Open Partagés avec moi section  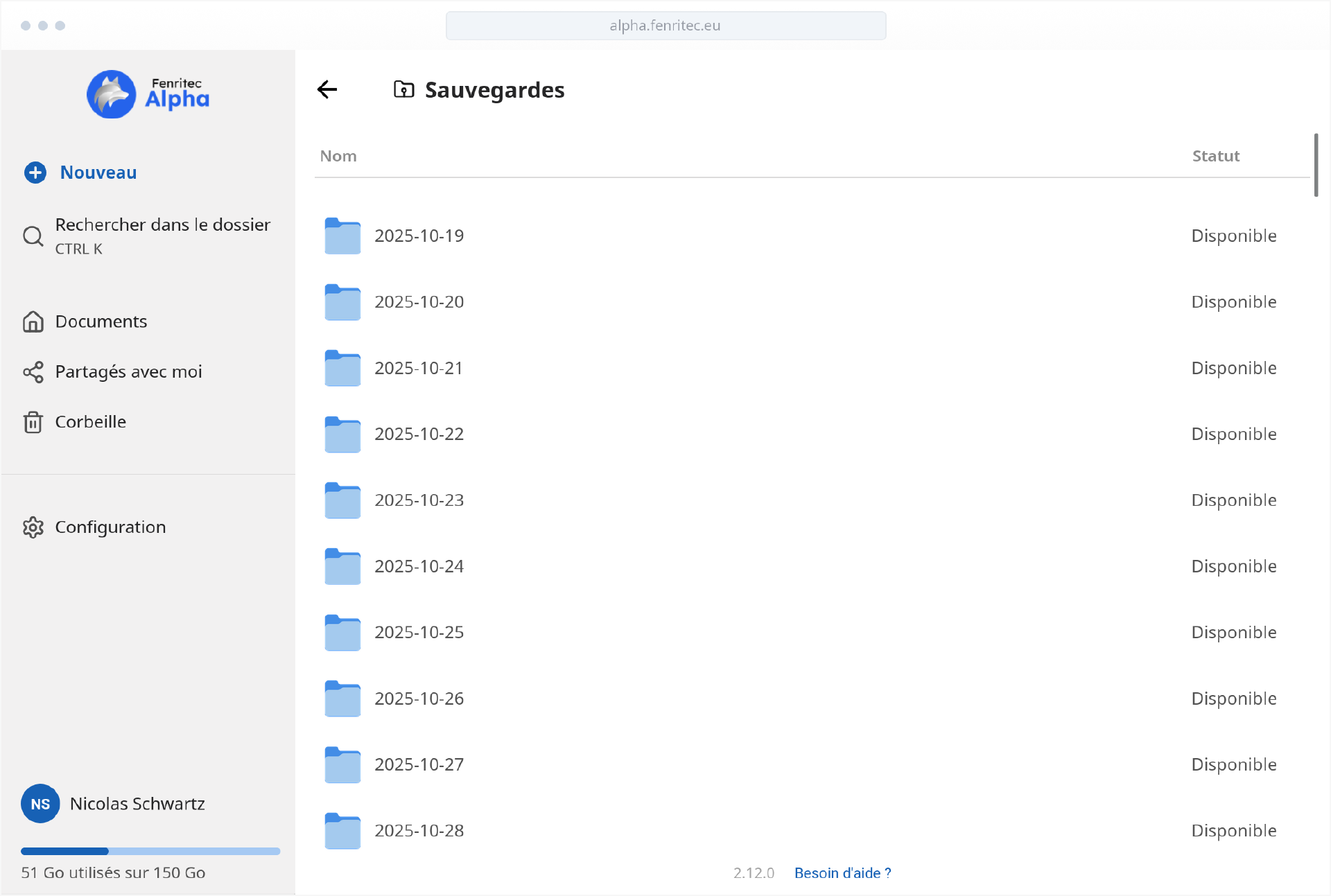128,372
